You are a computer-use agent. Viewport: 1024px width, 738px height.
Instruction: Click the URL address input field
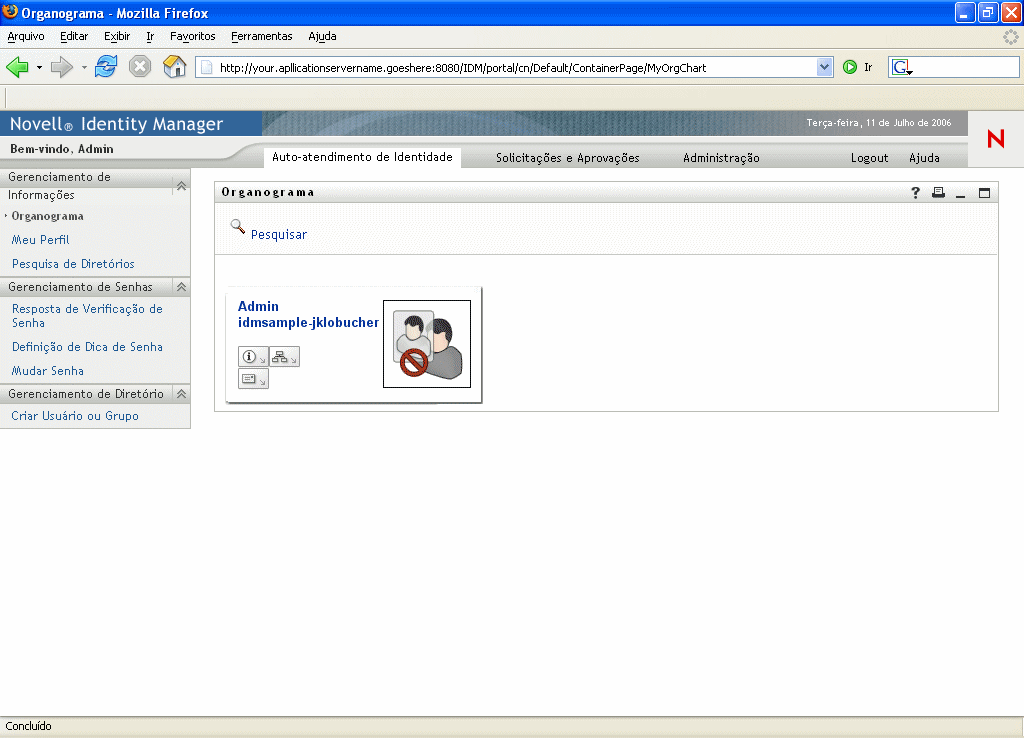516,67
